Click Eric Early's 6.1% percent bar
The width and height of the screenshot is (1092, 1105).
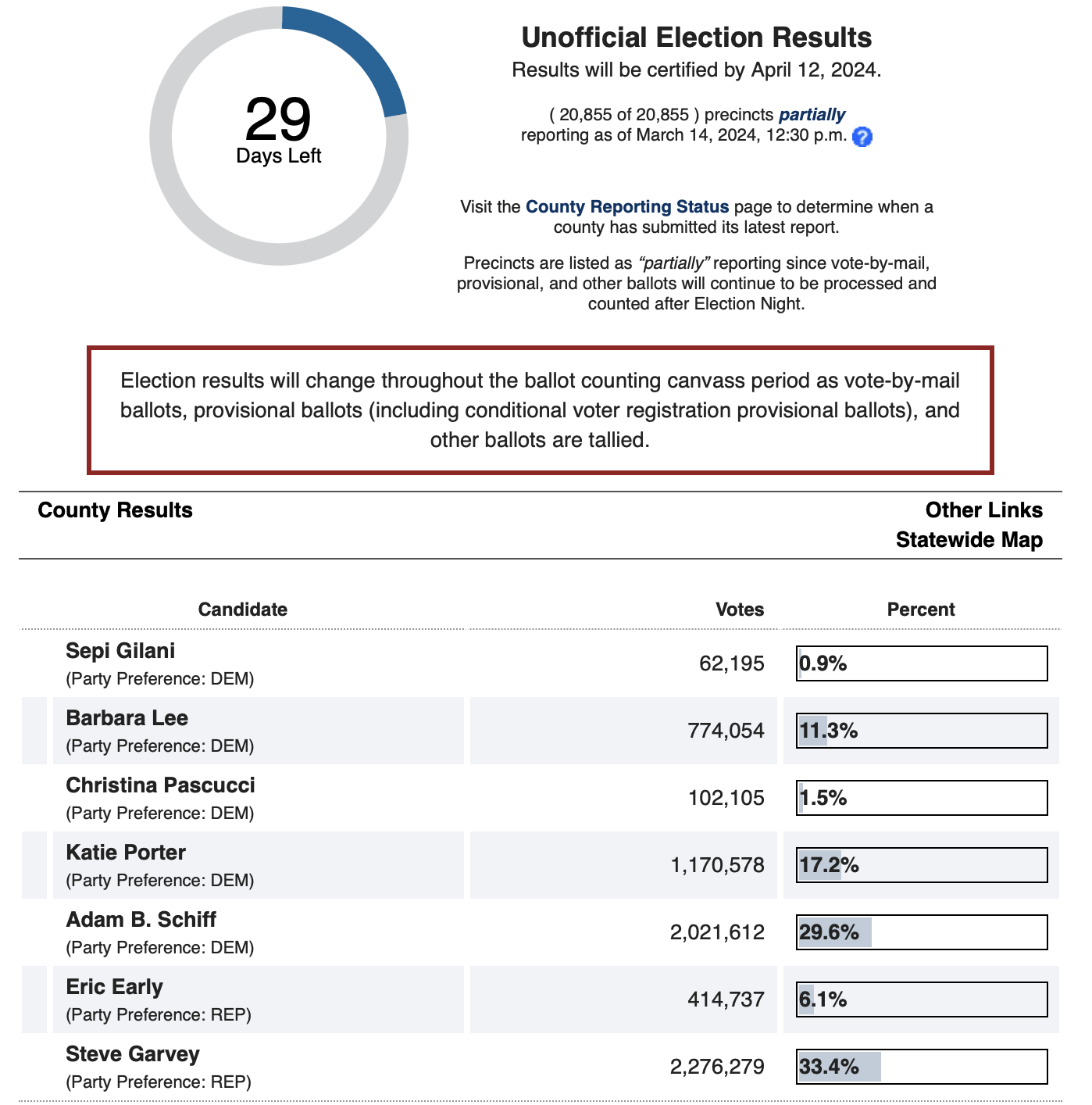click(922, 1000)
